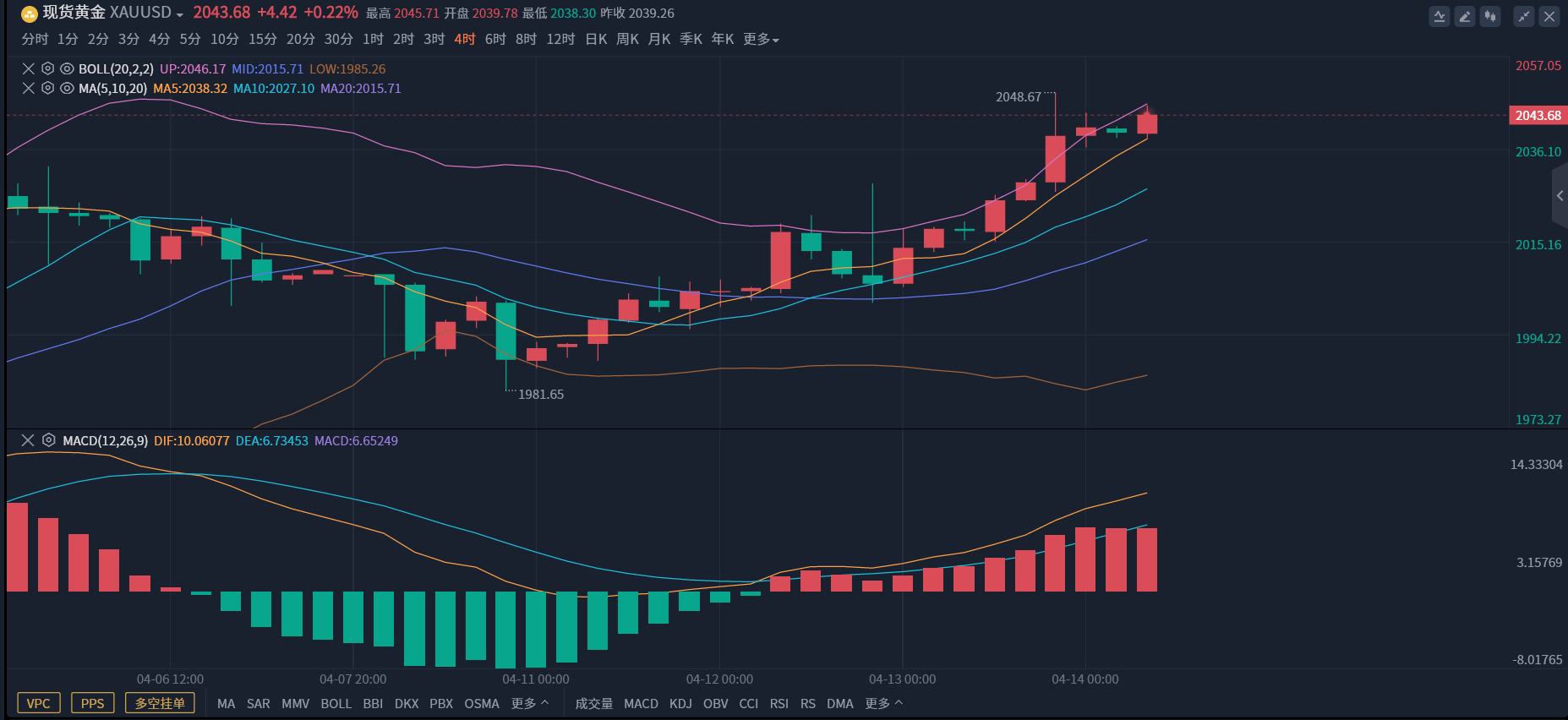Click the current price tag 2043.68
The image size is (1568, 720).
(x=1538, y=115)
